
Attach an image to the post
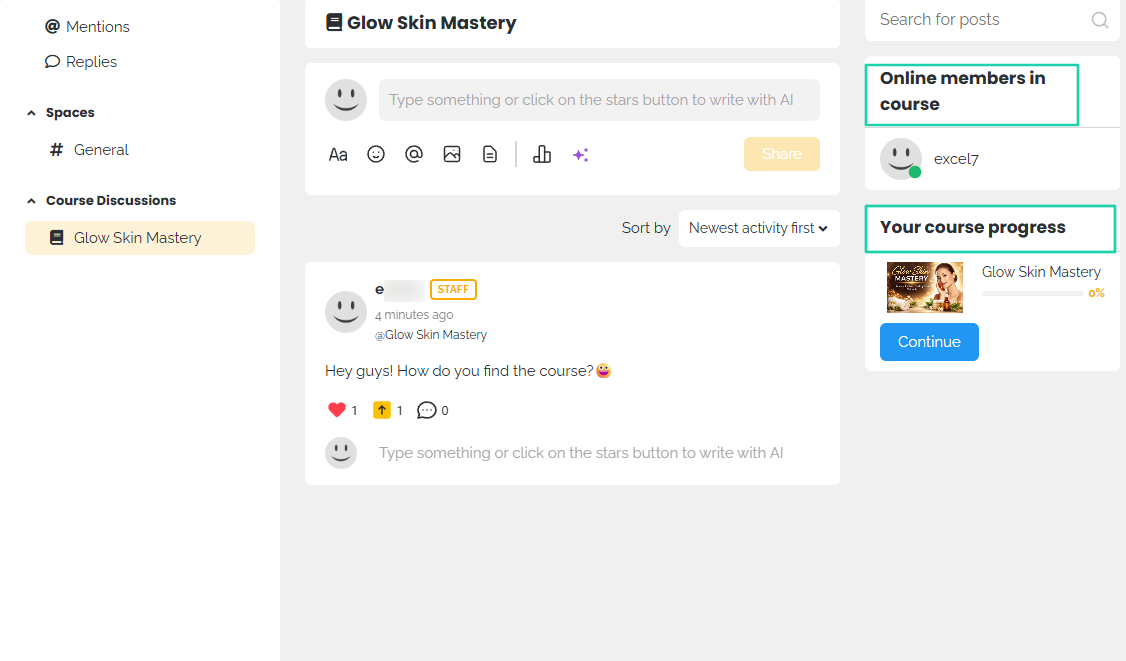point(452,154)
